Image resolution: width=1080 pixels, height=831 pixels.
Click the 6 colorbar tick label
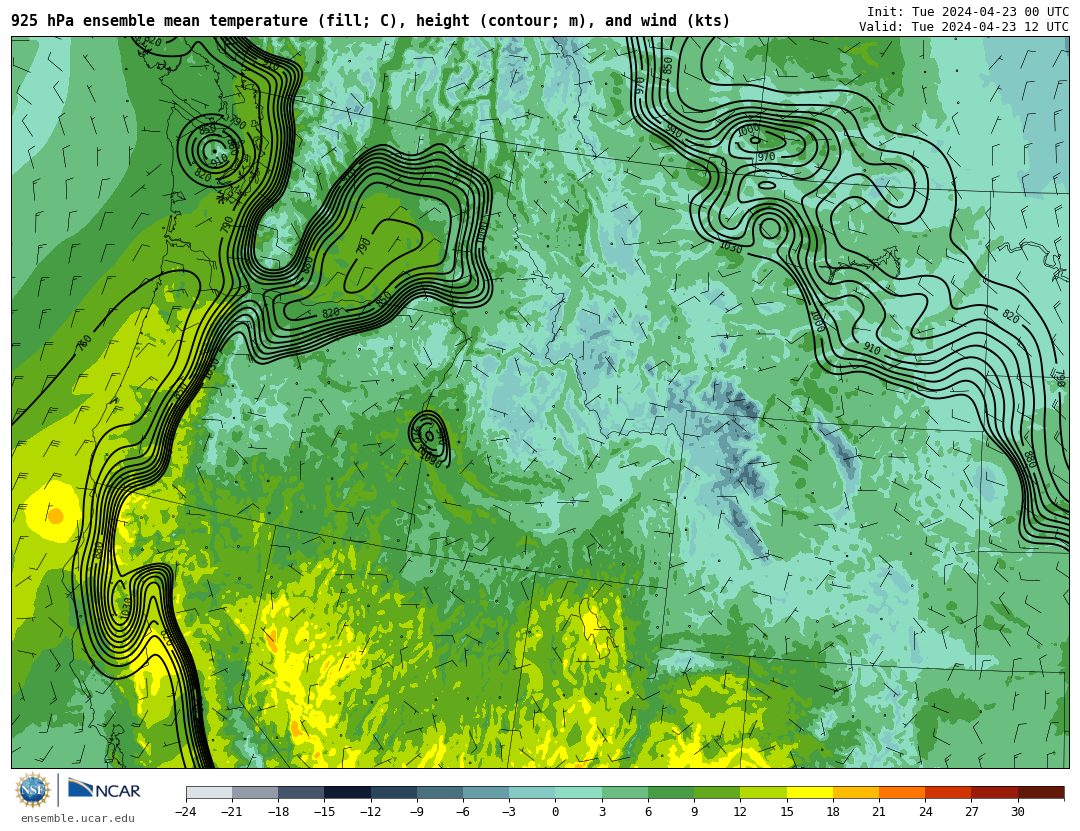coord(648,812)
